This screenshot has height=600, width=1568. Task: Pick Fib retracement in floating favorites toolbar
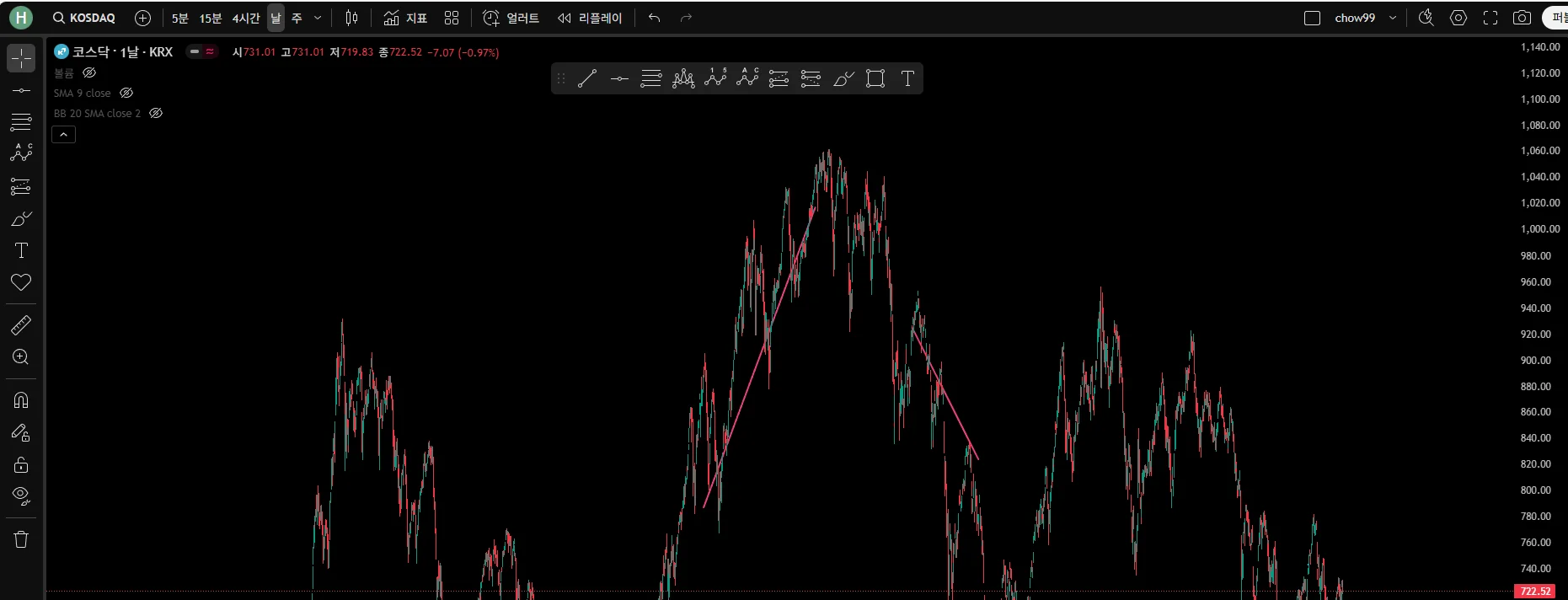click(x=651, y=79)
